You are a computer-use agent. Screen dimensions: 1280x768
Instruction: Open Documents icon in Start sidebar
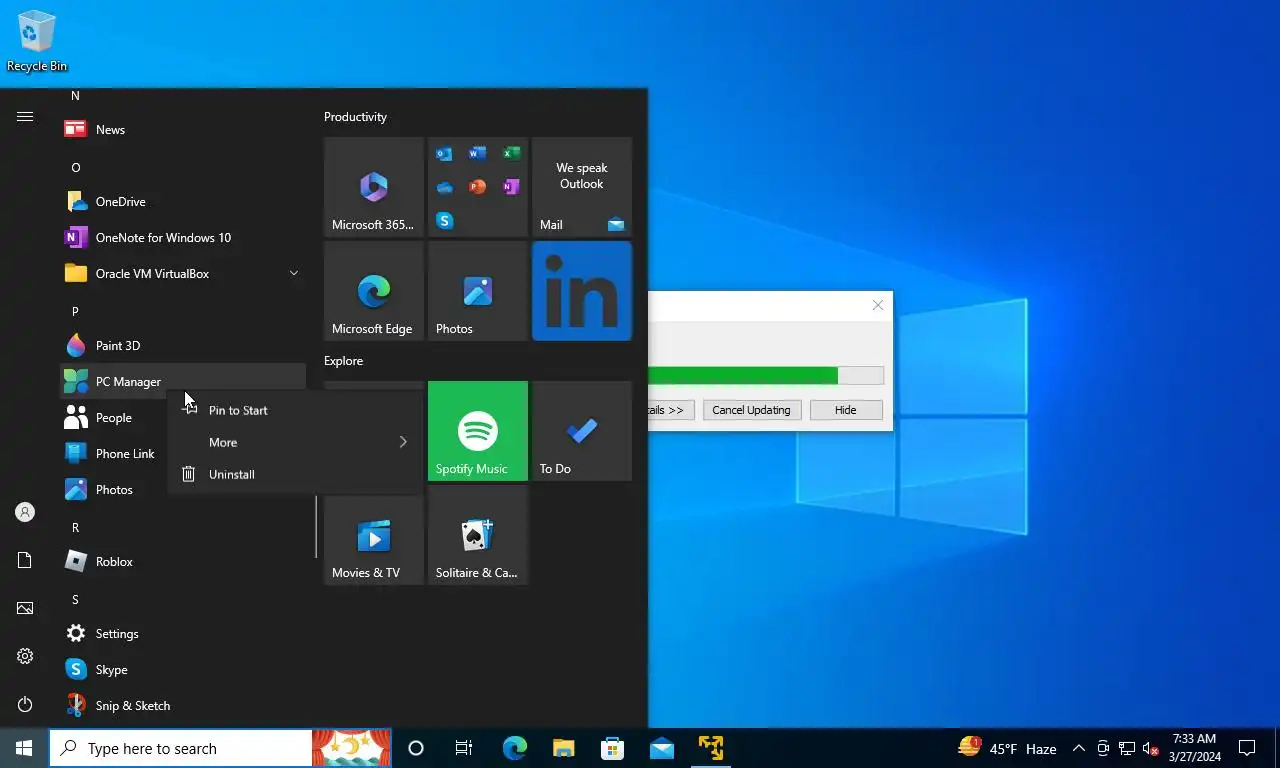(x=25, y=560)
